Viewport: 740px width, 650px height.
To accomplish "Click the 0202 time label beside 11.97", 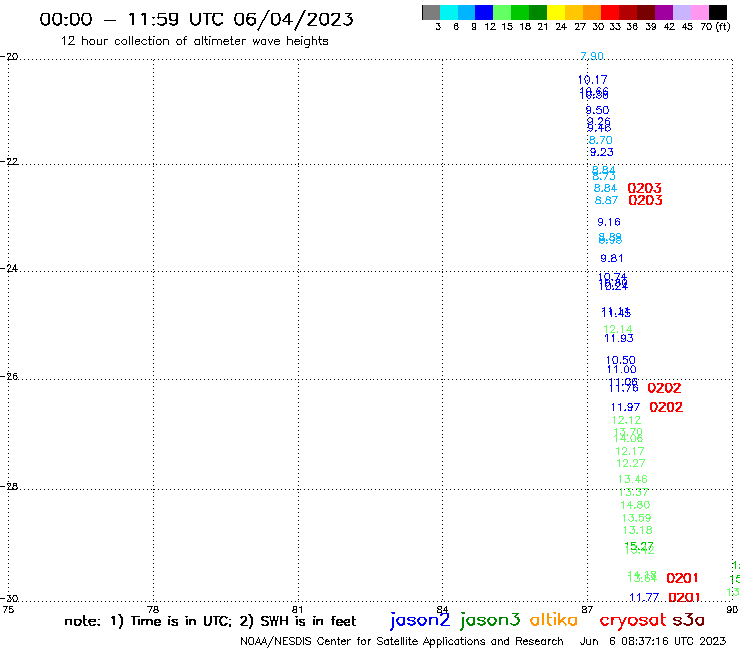I will click(x=666, y=407).
